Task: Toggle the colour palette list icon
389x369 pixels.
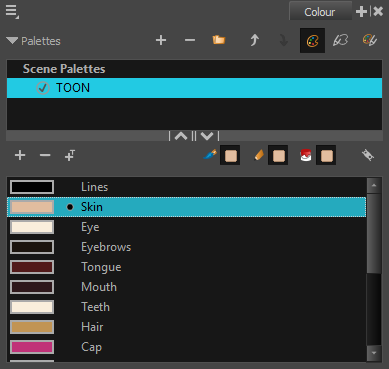Action: pyautogui.click(x=312, y=41)
